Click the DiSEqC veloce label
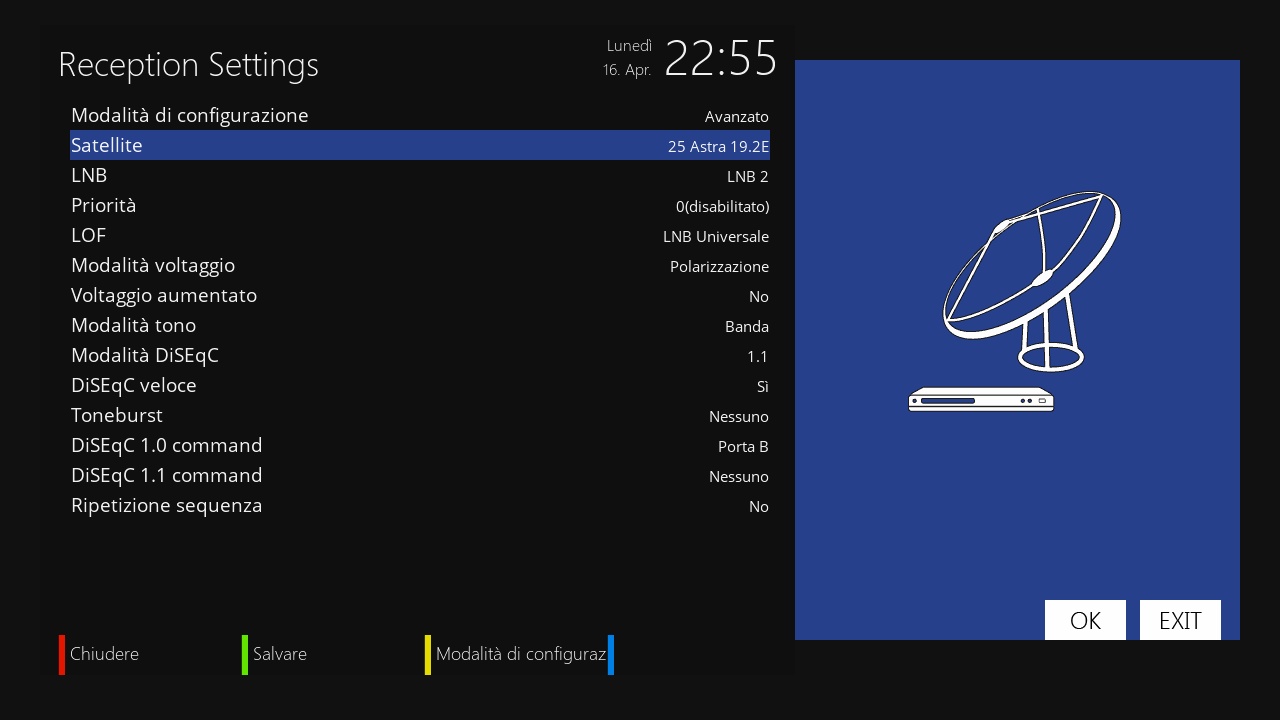1280x720 pixels. click(134, 386)
